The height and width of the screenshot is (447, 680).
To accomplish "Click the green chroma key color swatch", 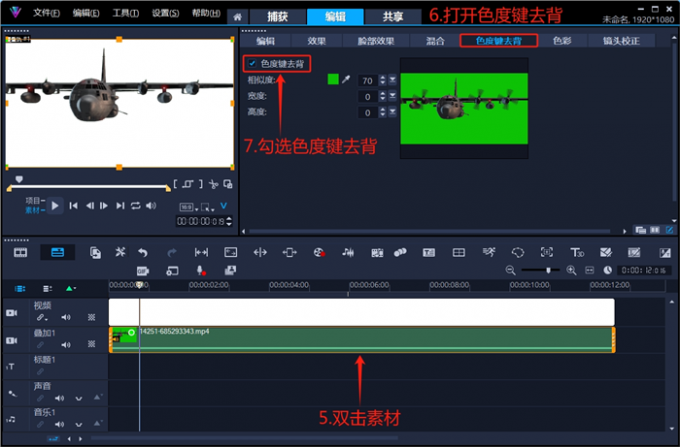I will click(332, 80).
